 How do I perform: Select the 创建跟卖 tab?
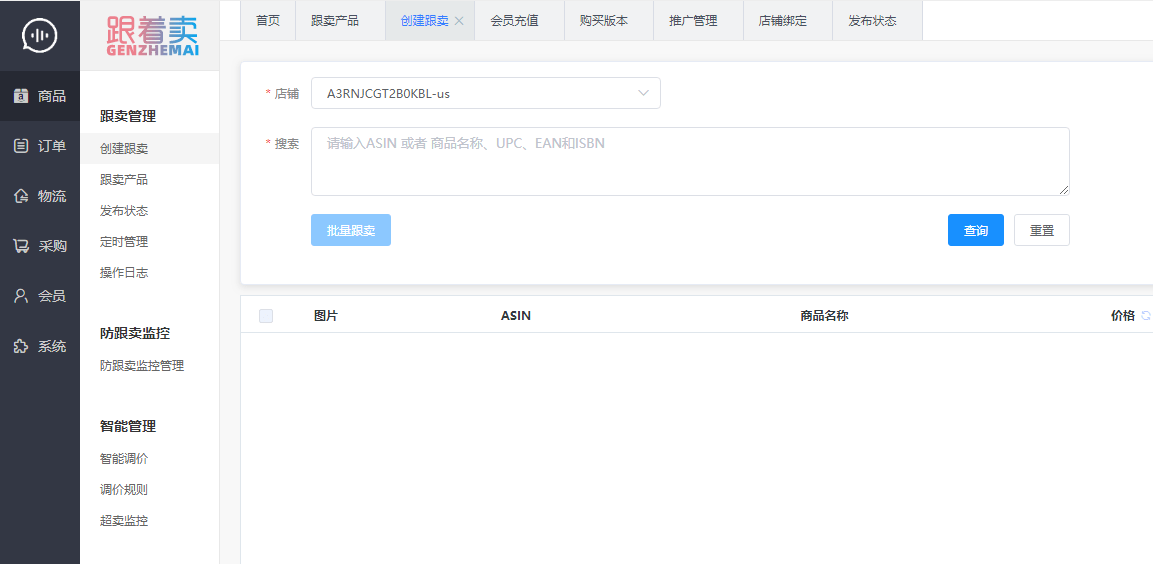click(x=424, y=21)
